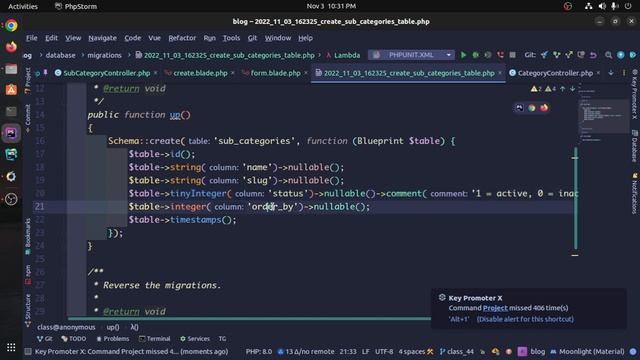Switch Git branch class_44 in status bar
The height and width of the screenshot is (360, 640).
[x=457, y=351]
